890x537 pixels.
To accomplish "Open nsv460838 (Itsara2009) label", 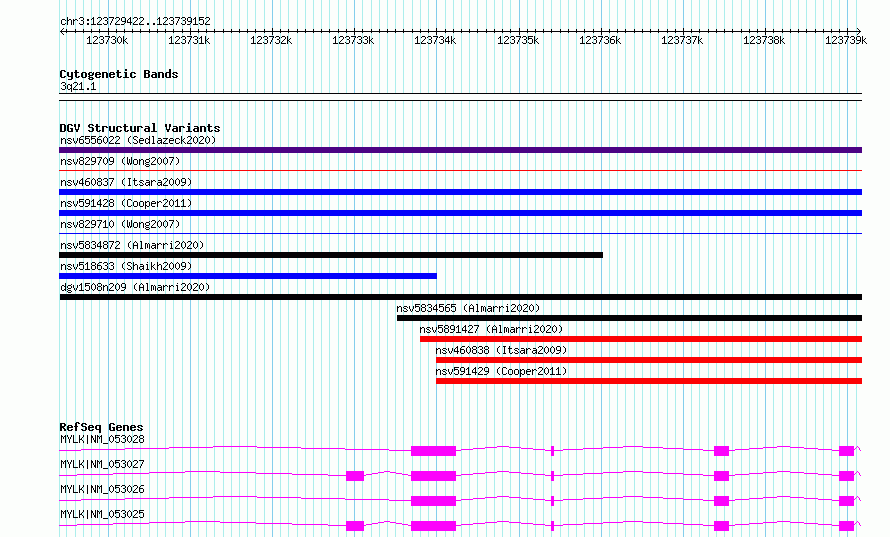I will tap(501, 350).
